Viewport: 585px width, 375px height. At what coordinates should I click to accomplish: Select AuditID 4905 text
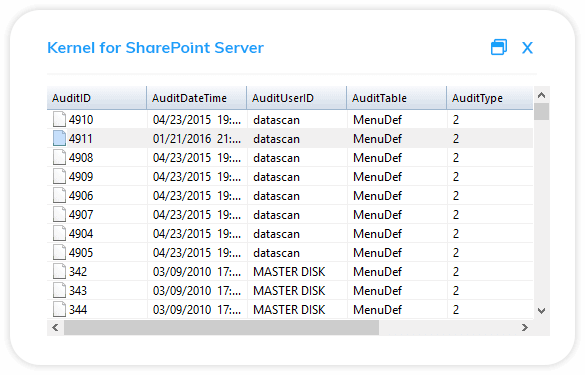[x=81, y=253]
